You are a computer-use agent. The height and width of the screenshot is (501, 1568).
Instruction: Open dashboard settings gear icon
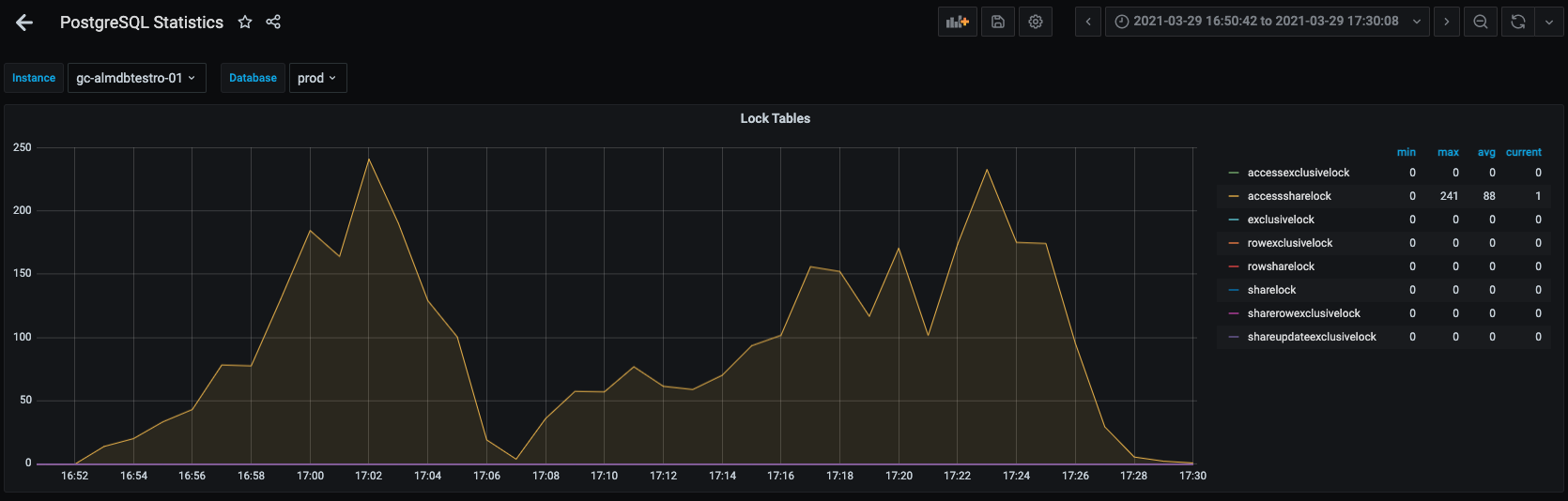[x=1036, y=22]
